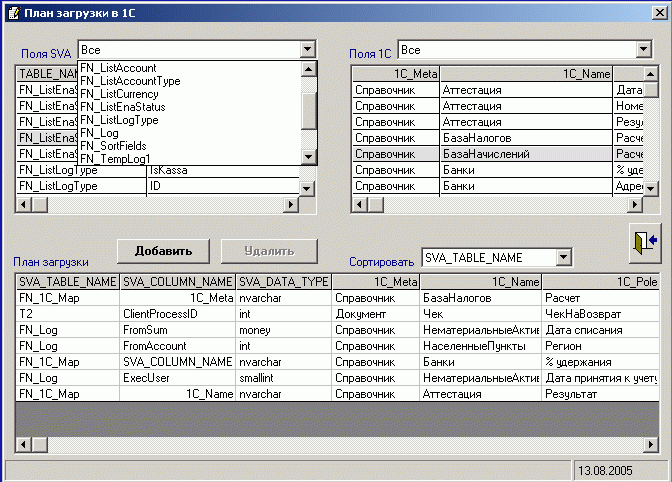The height and width of the screenshot is (482, 672).
Task: Open the Поля 1С dropdown arrow
Action: coord(643,49)
